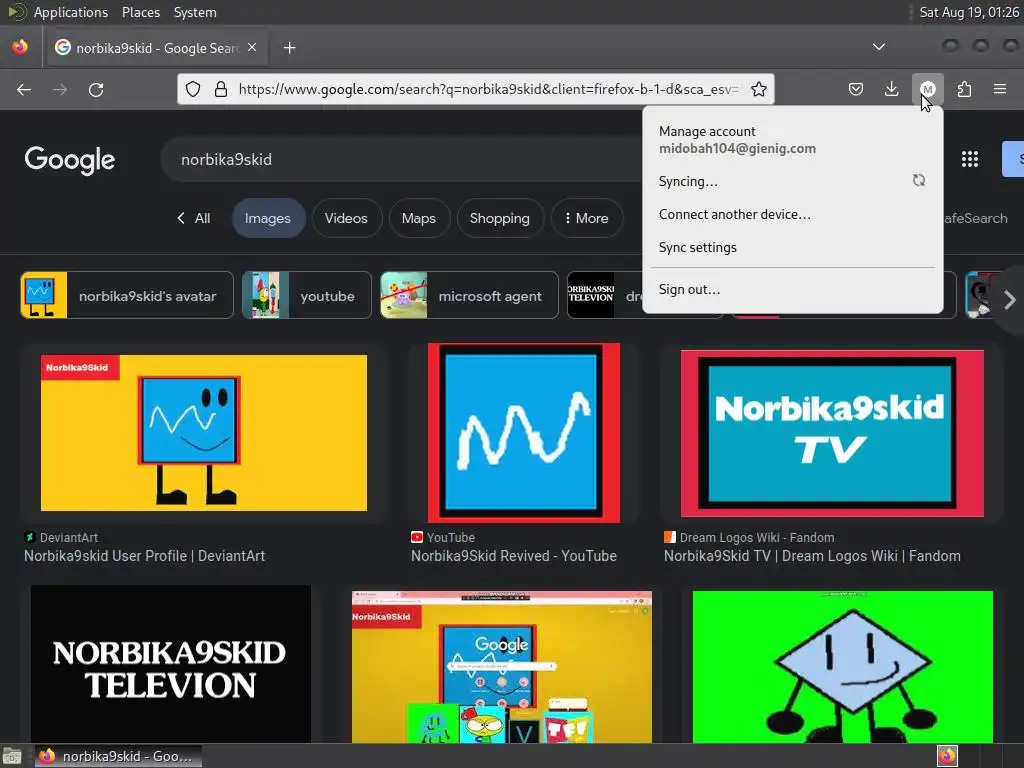The height and width of the screenshot is (768, 1024).
Task: Switch to the Maps search tab
Action: point(419,218)
